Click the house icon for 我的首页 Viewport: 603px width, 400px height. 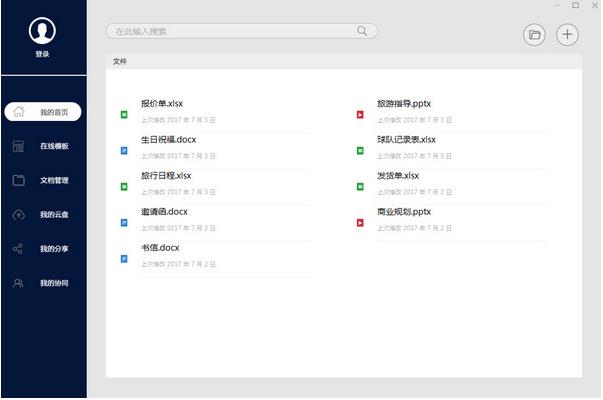click(x=18, y=112)
